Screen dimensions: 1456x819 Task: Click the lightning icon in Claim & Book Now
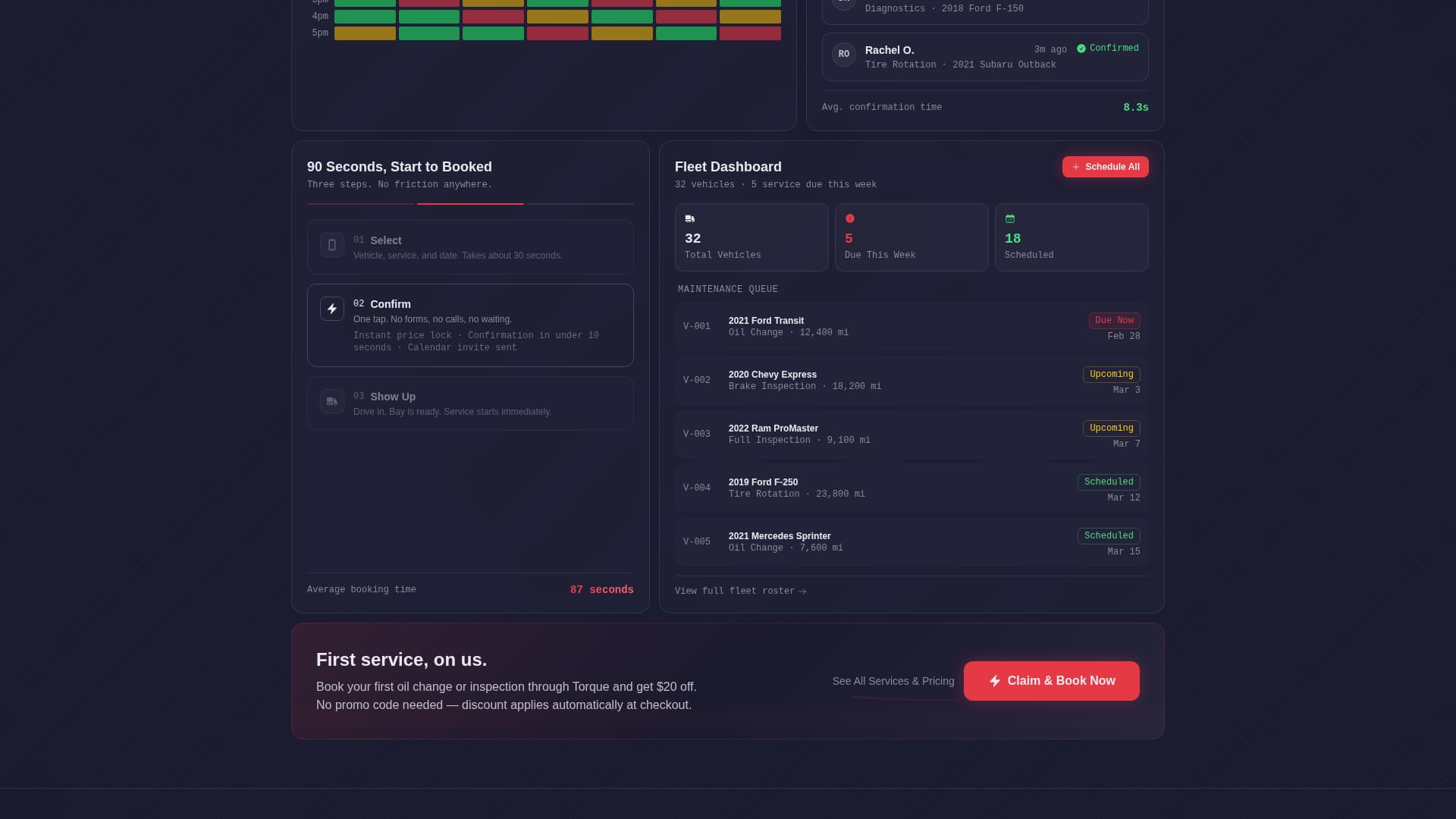(995, 681)
